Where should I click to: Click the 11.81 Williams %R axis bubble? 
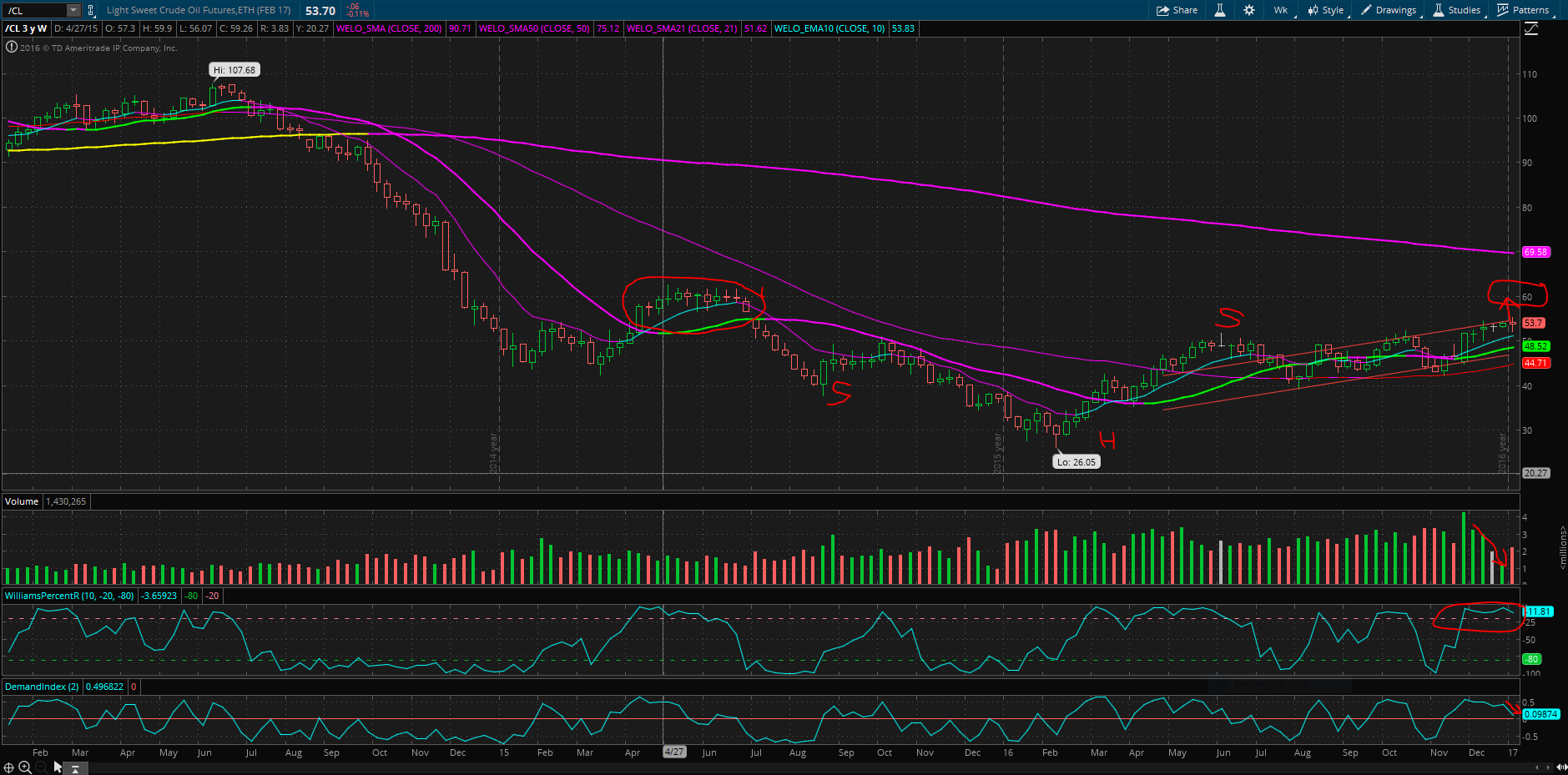tap(1538, 611)
